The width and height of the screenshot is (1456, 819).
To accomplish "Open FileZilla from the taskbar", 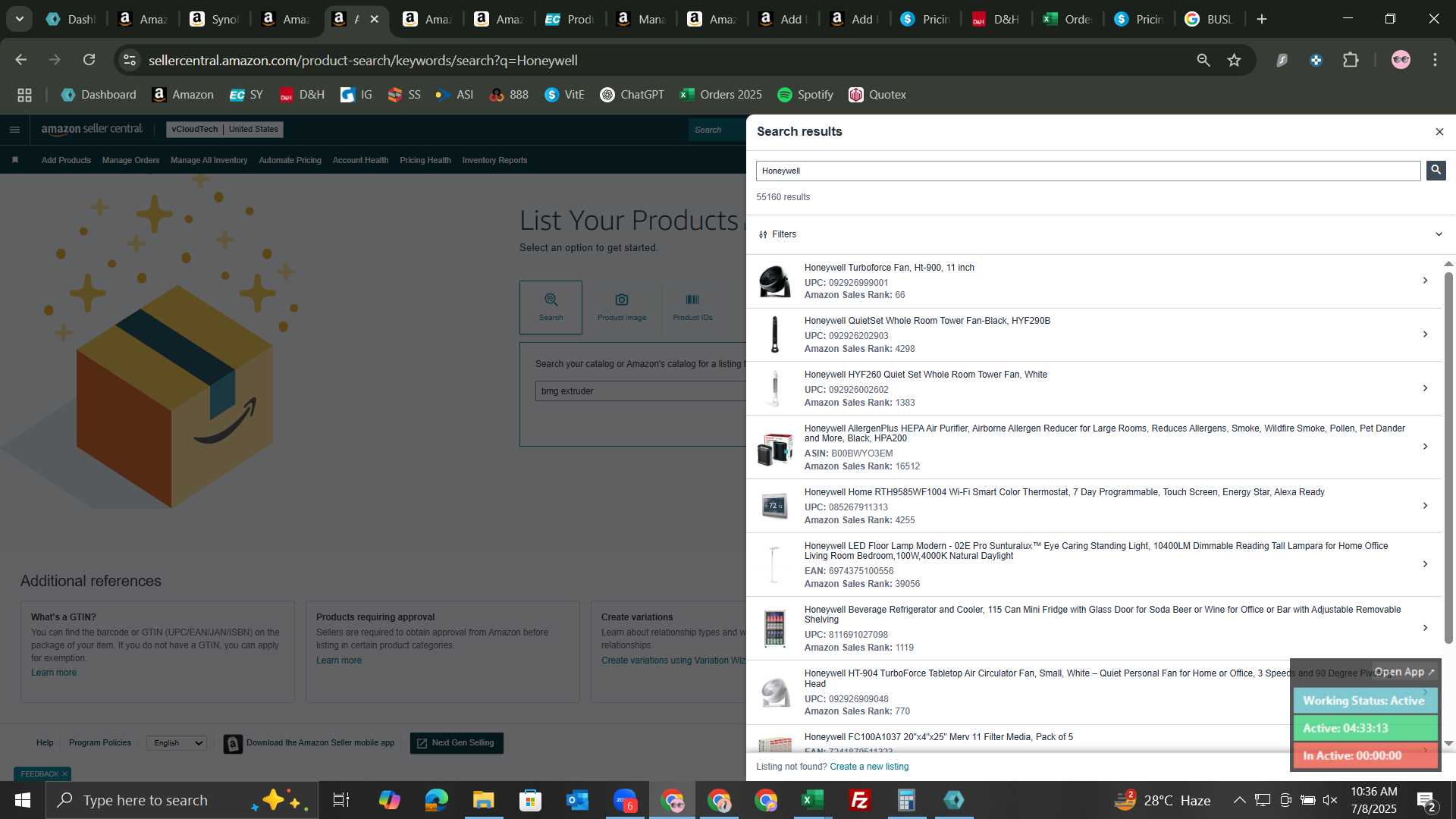I will point(860,800).
